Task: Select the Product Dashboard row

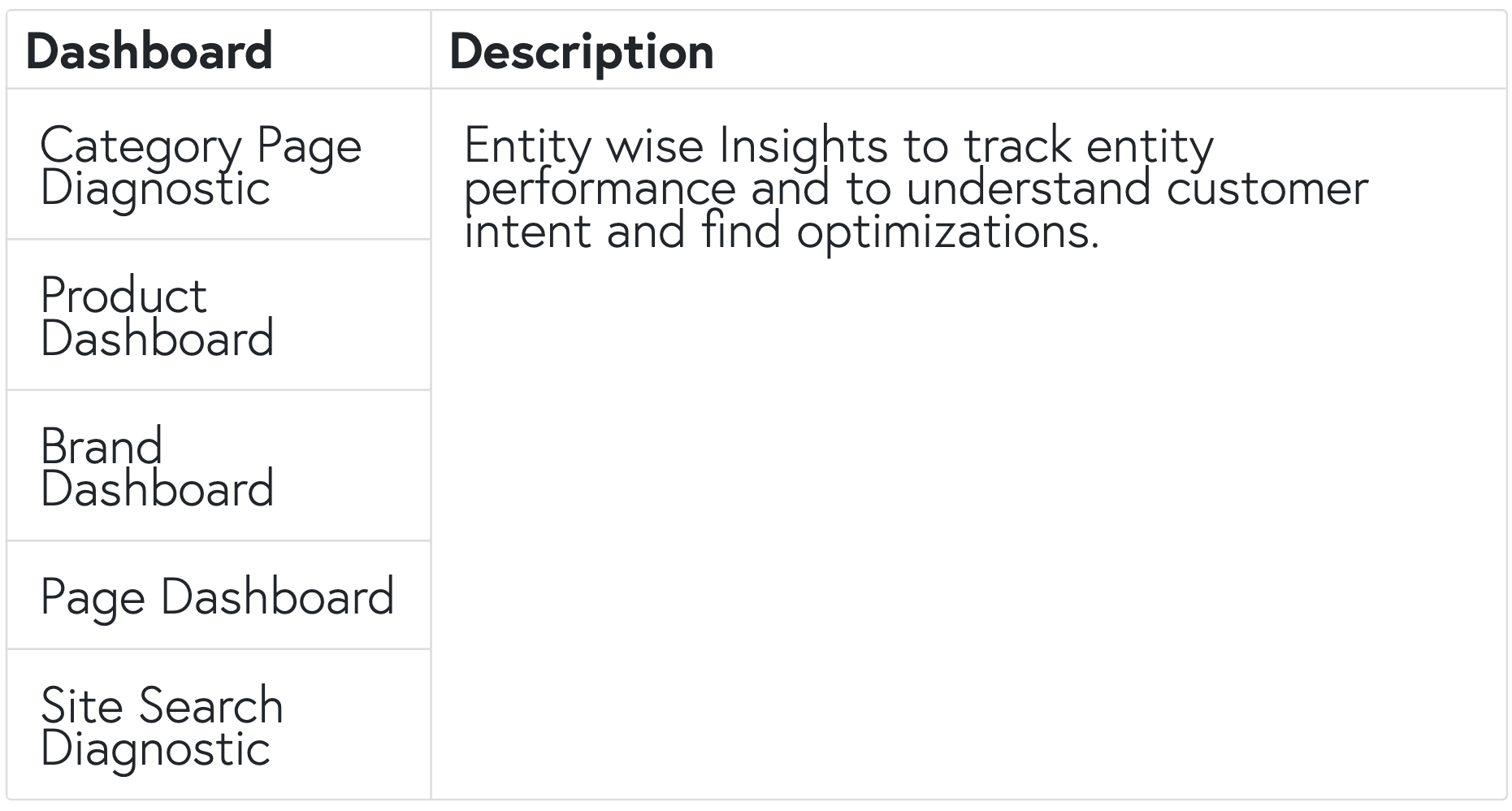Action: (219, 315)
